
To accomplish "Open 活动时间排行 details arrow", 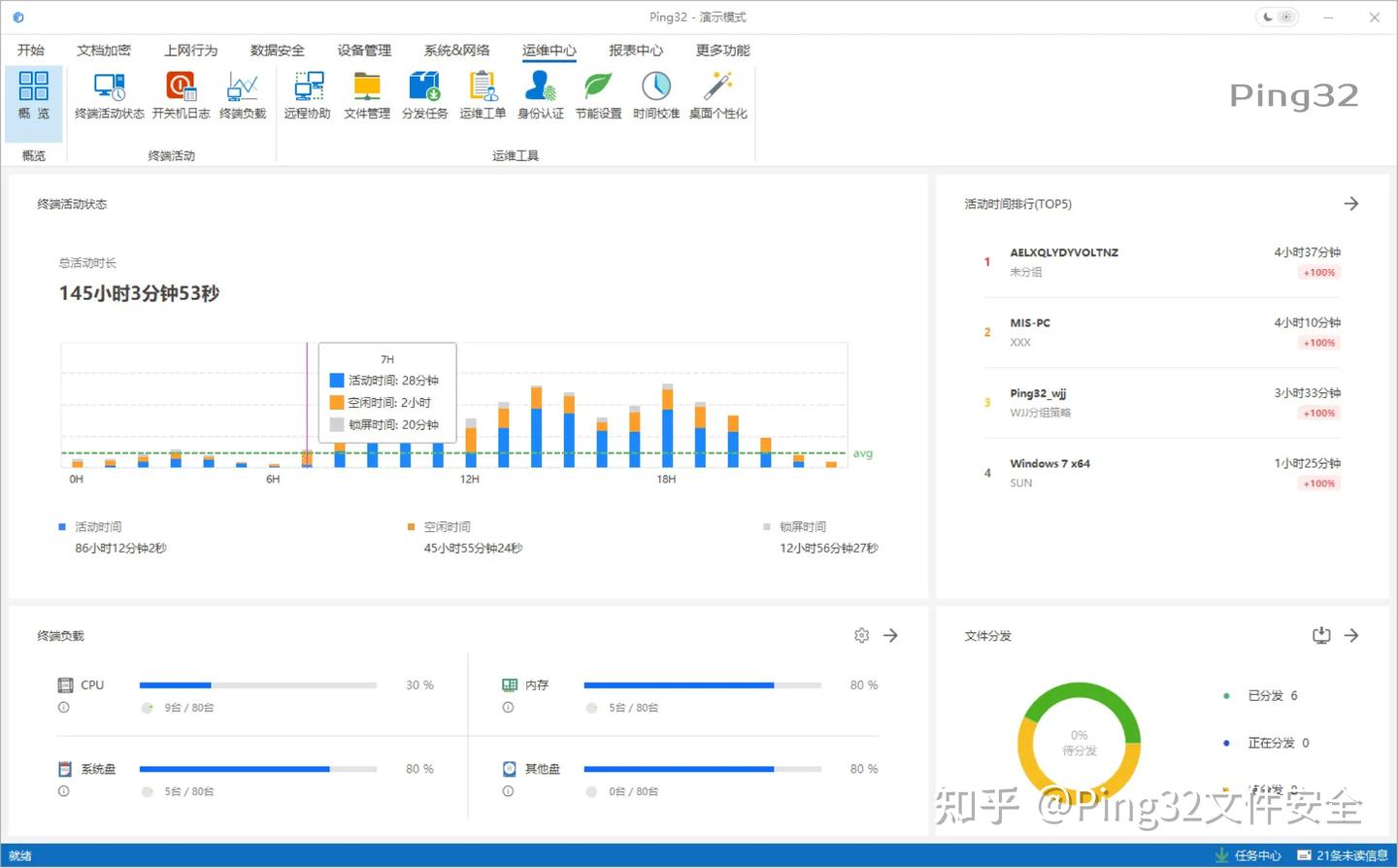I will pos(1350,204).
